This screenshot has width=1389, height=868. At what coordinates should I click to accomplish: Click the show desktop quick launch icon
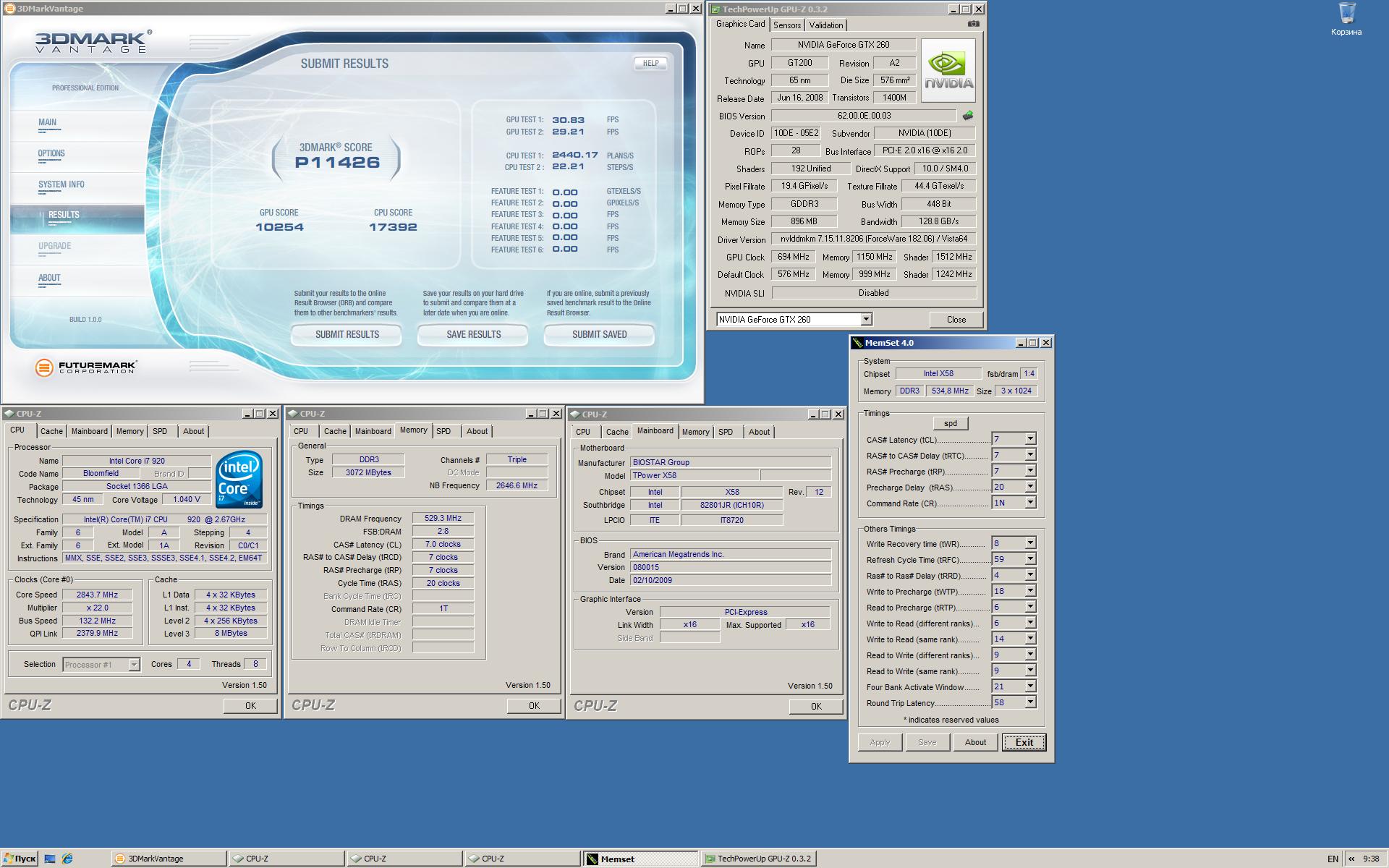(50, 859)
